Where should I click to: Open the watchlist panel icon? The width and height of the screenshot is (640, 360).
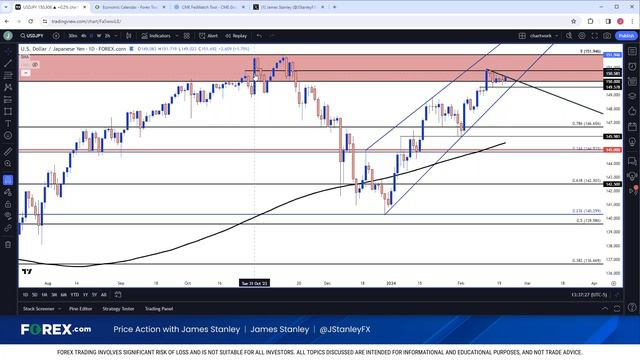tap(632, 51)
